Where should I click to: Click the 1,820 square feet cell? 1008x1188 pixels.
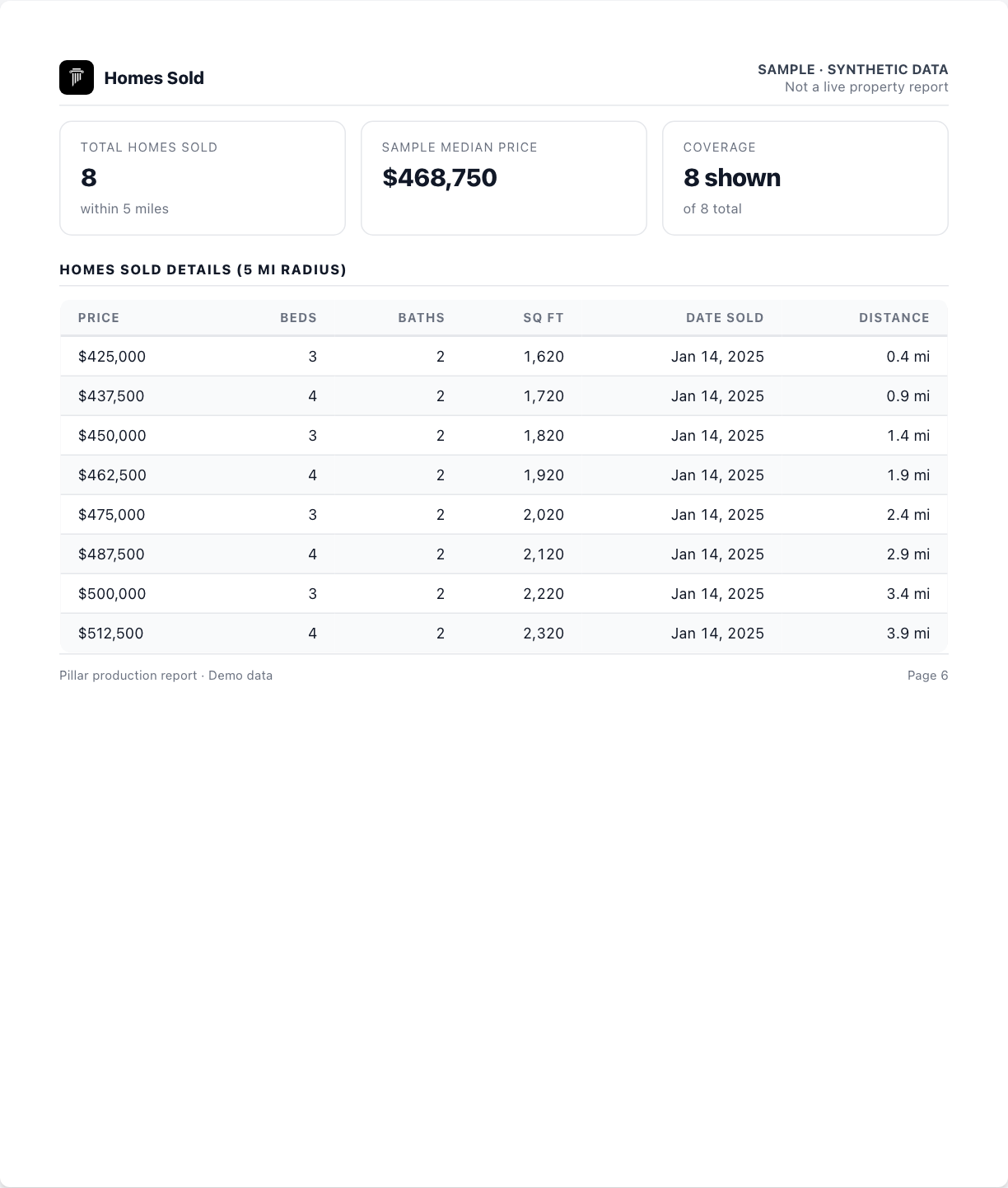544,436
